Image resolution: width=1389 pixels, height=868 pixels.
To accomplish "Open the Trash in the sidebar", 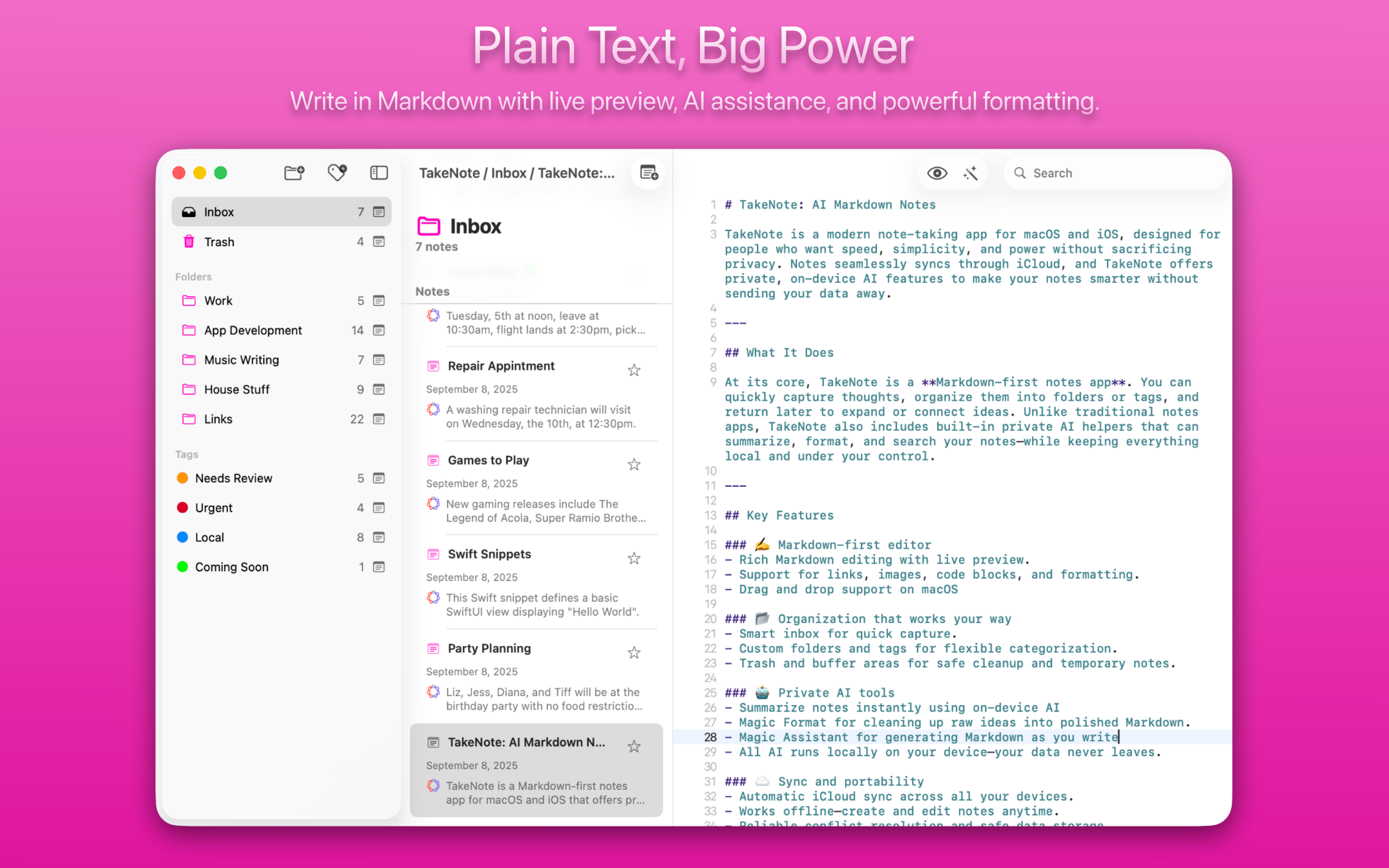I will (x=281, y=242).
